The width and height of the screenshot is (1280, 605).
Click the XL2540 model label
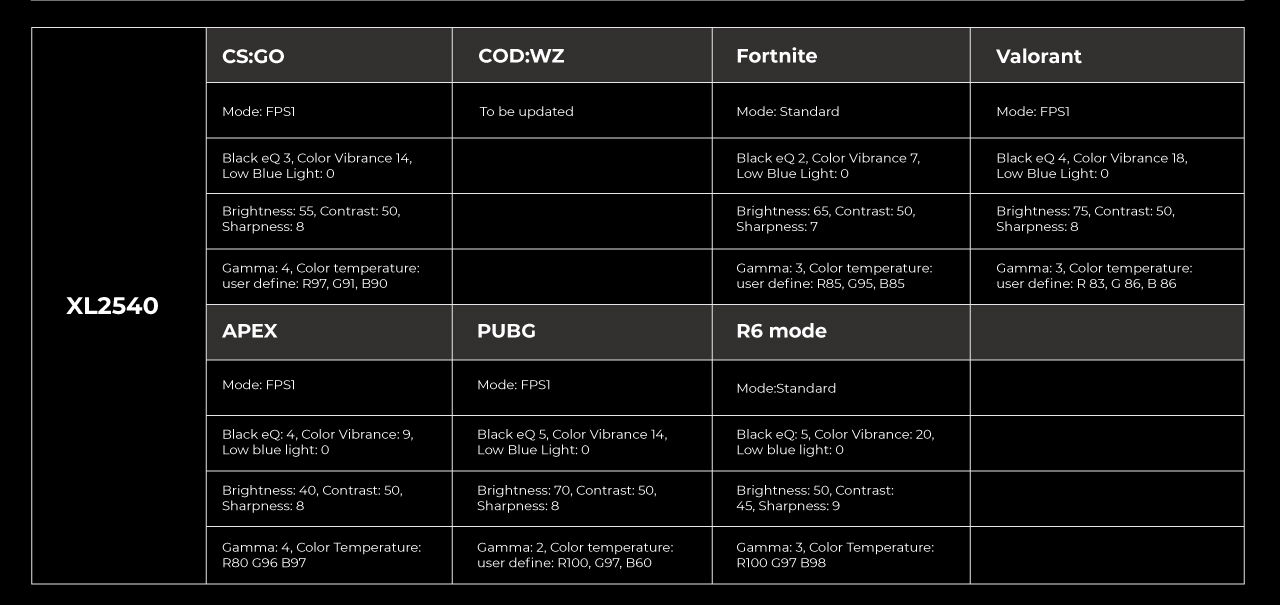pyautogui.click(x=112, y=306)
